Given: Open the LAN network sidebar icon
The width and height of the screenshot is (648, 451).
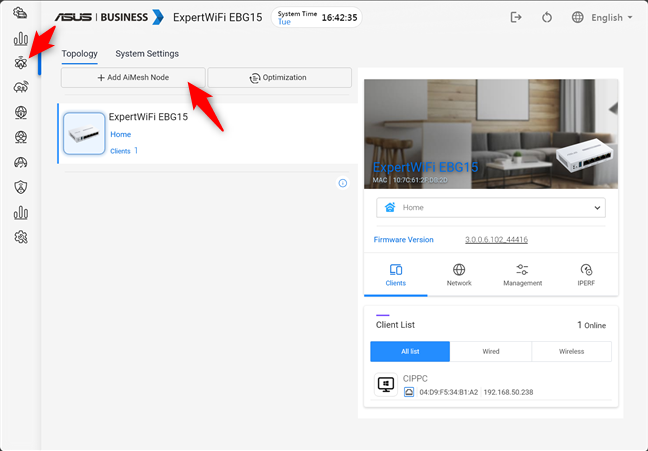Looking at the screenshot, I should 21,137.
